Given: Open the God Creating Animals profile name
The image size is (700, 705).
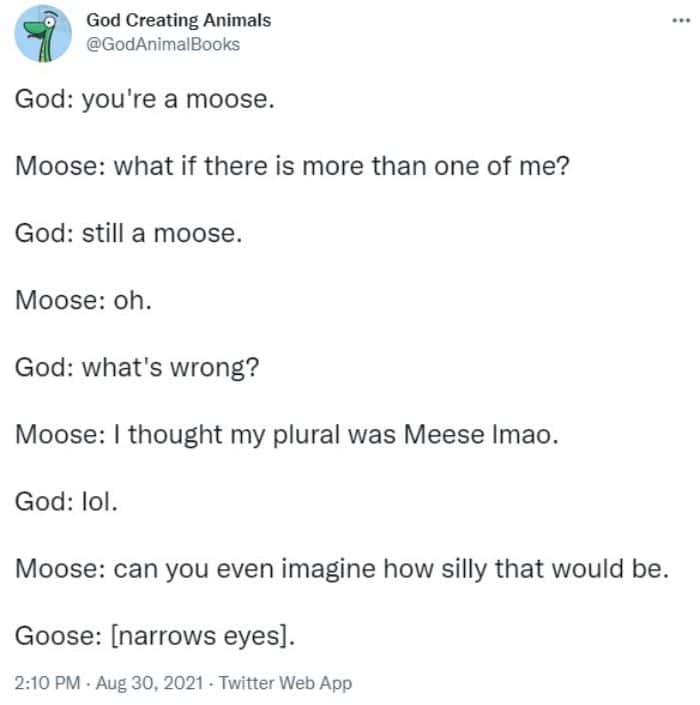Looking at the screenshot, I should point(178,21).
